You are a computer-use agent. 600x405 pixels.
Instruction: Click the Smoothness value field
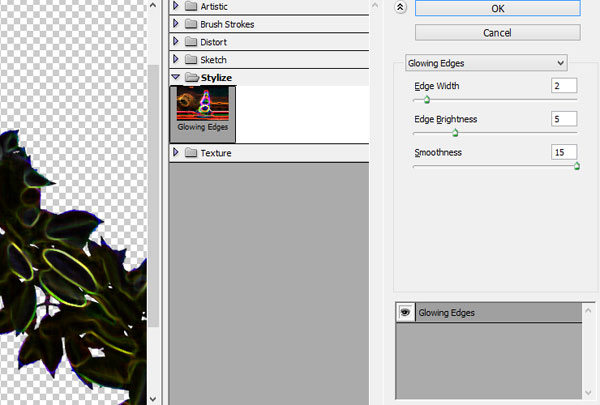point(564,152)
